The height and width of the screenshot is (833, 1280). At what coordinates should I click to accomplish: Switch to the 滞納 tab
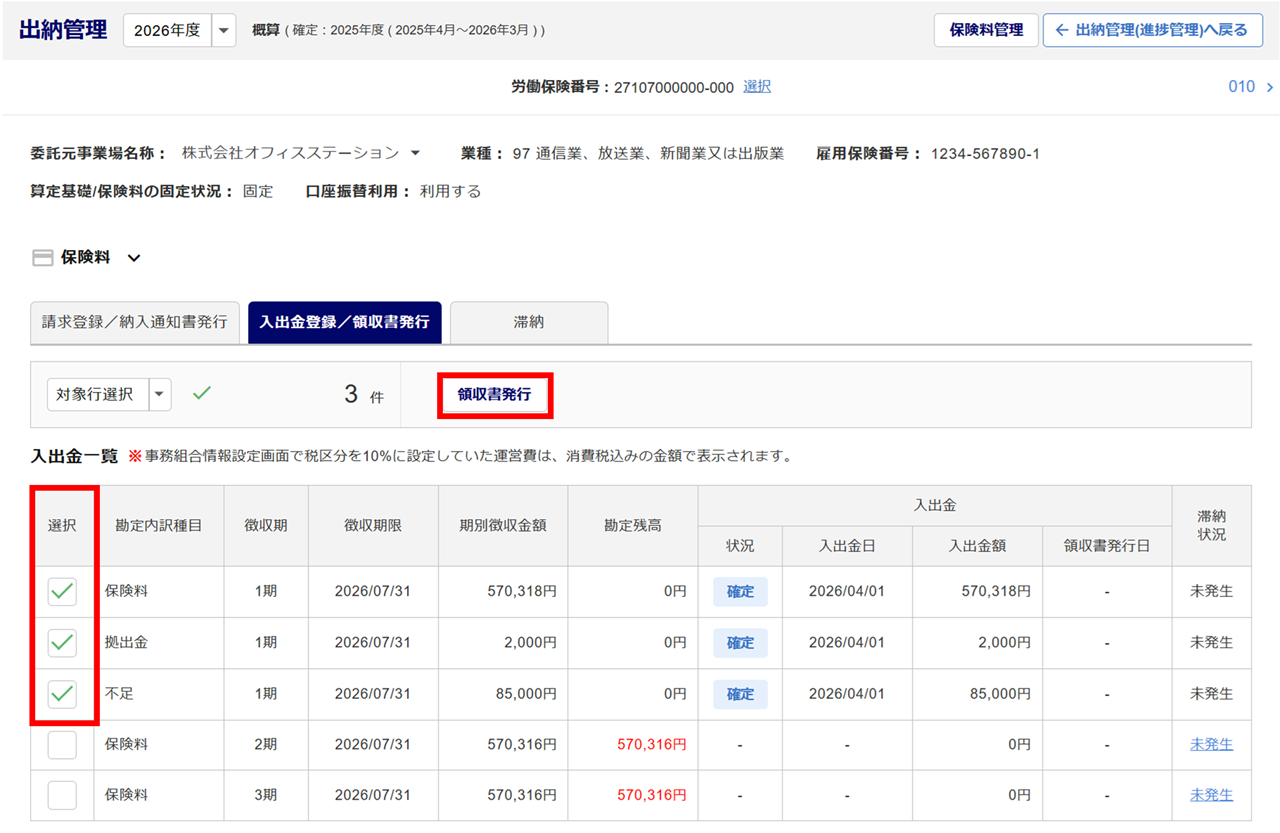pos(529,323)
